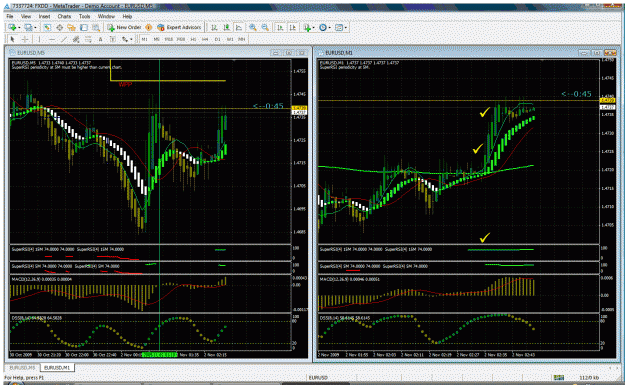Click the New Order button
The width and height of the screenshot is (625, 385).
coord(124,27)
